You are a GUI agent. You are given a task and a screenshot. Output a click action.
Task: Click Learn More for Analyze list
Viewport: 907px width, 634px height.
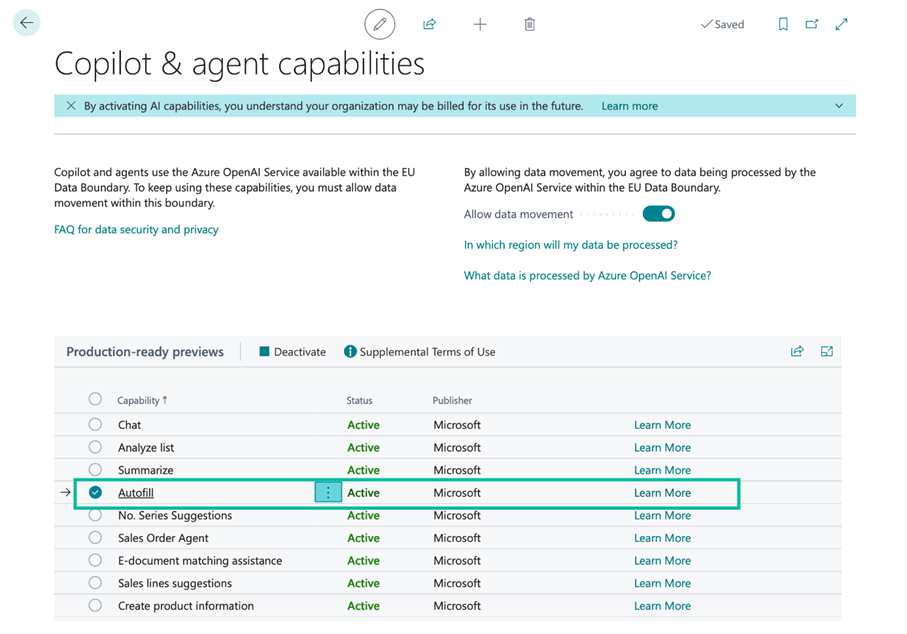[x=662, y=448]
